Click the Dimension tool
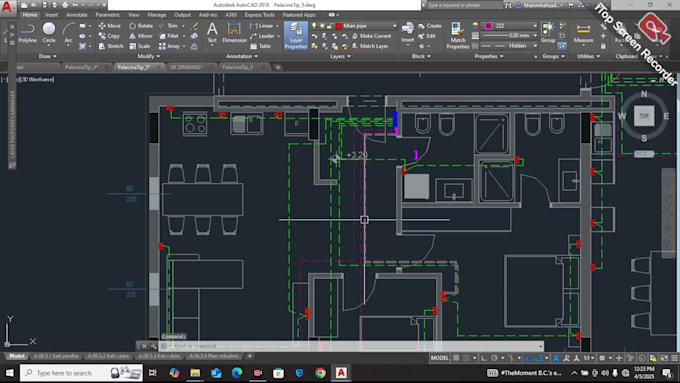The height and width of the screenshot is (383, 680). click(x=234, y=33)
